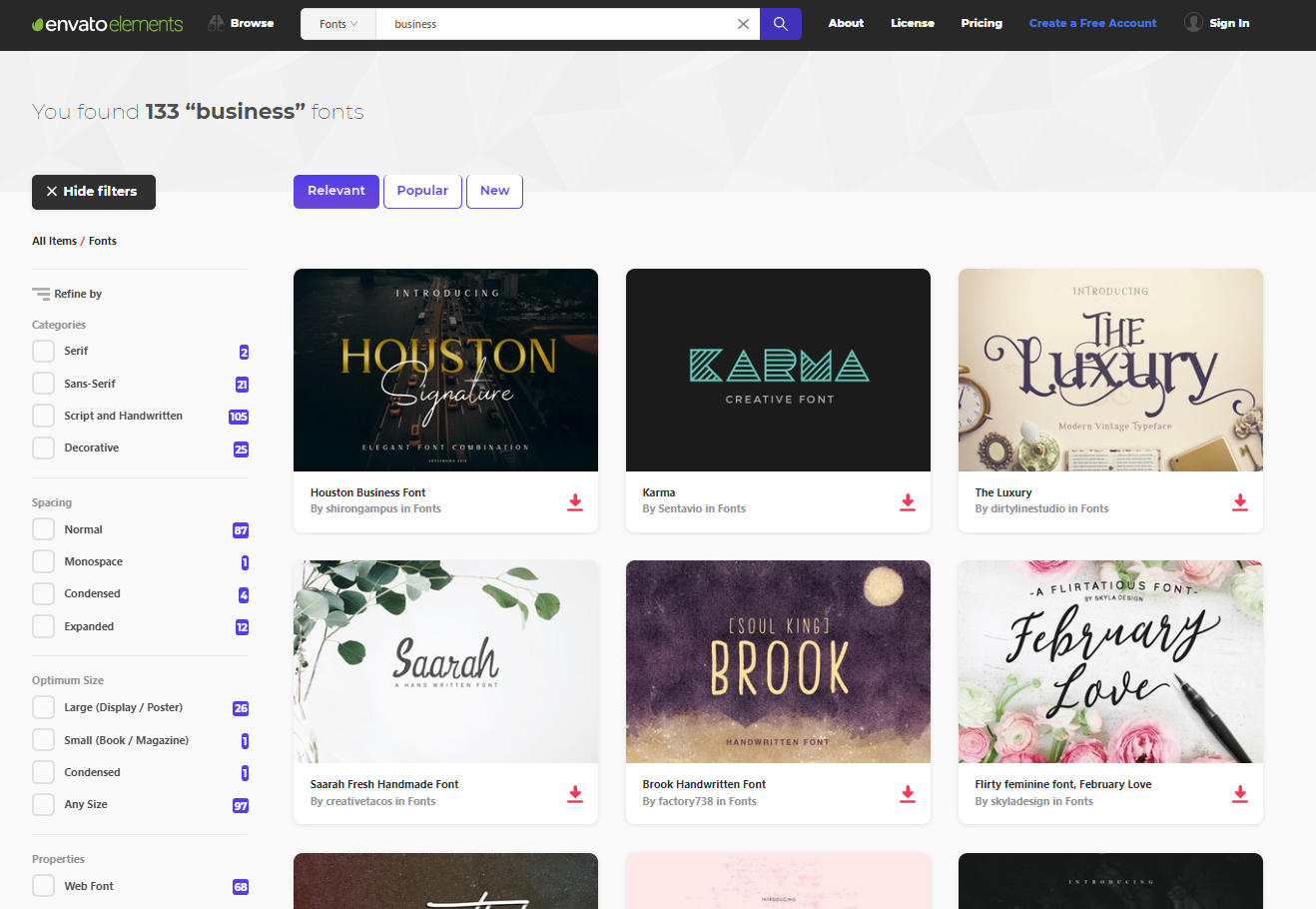1316x909 pixels.
Task: Open the Pricing menu item
Action: (x=982, y=23)
